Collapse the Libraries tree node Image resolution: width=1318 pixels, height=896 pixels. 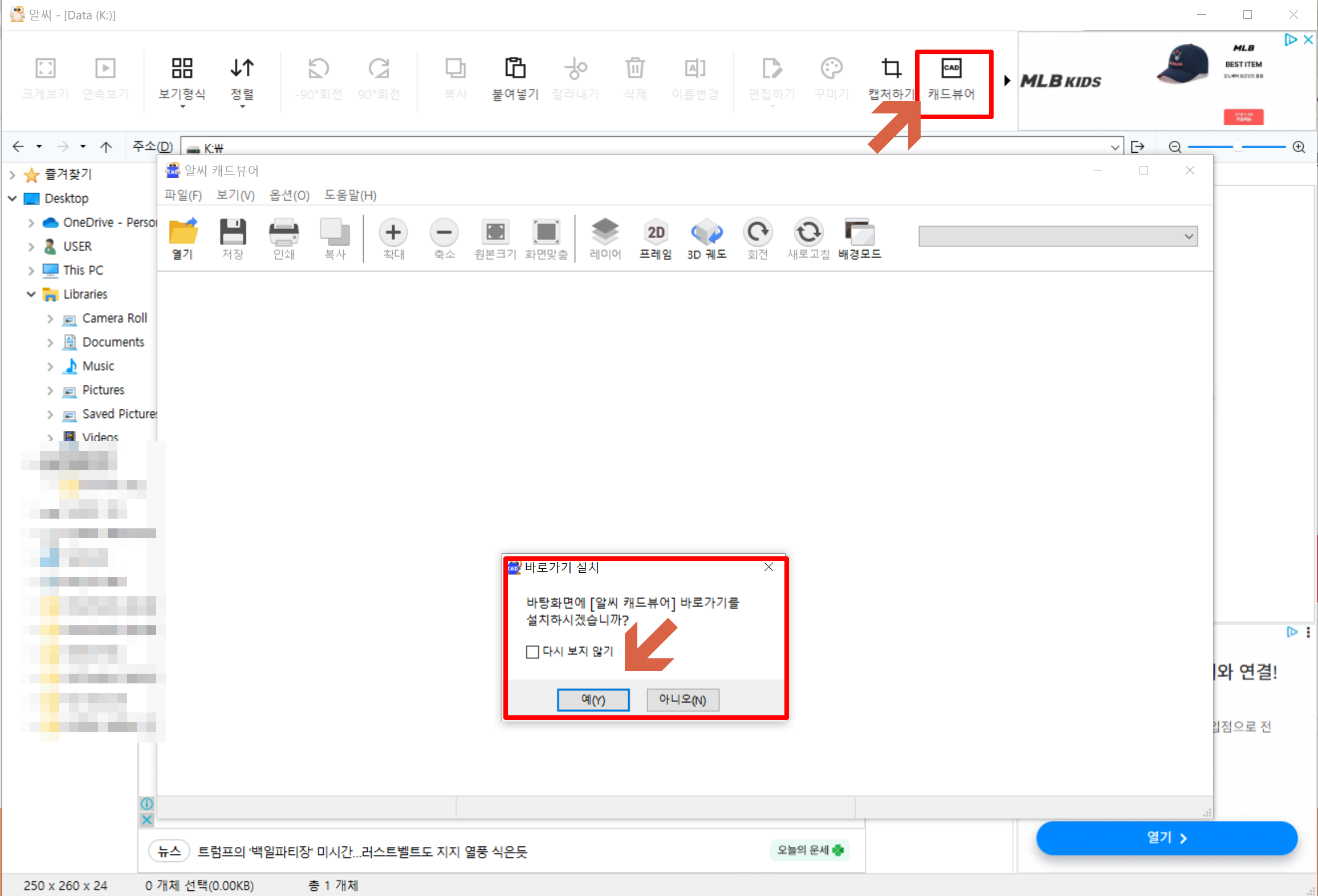coord(31,294)
